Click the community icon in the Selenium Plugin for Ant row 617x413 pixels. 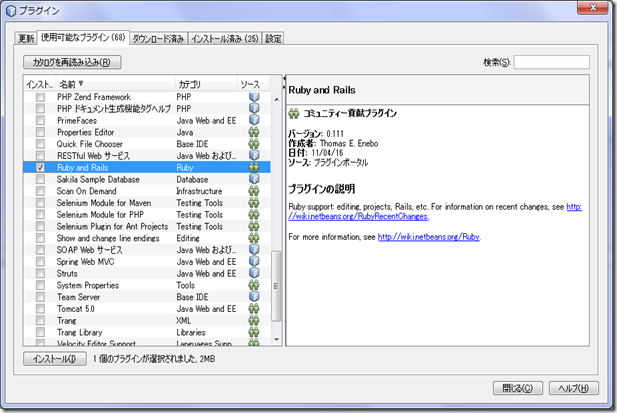[254, 226]
